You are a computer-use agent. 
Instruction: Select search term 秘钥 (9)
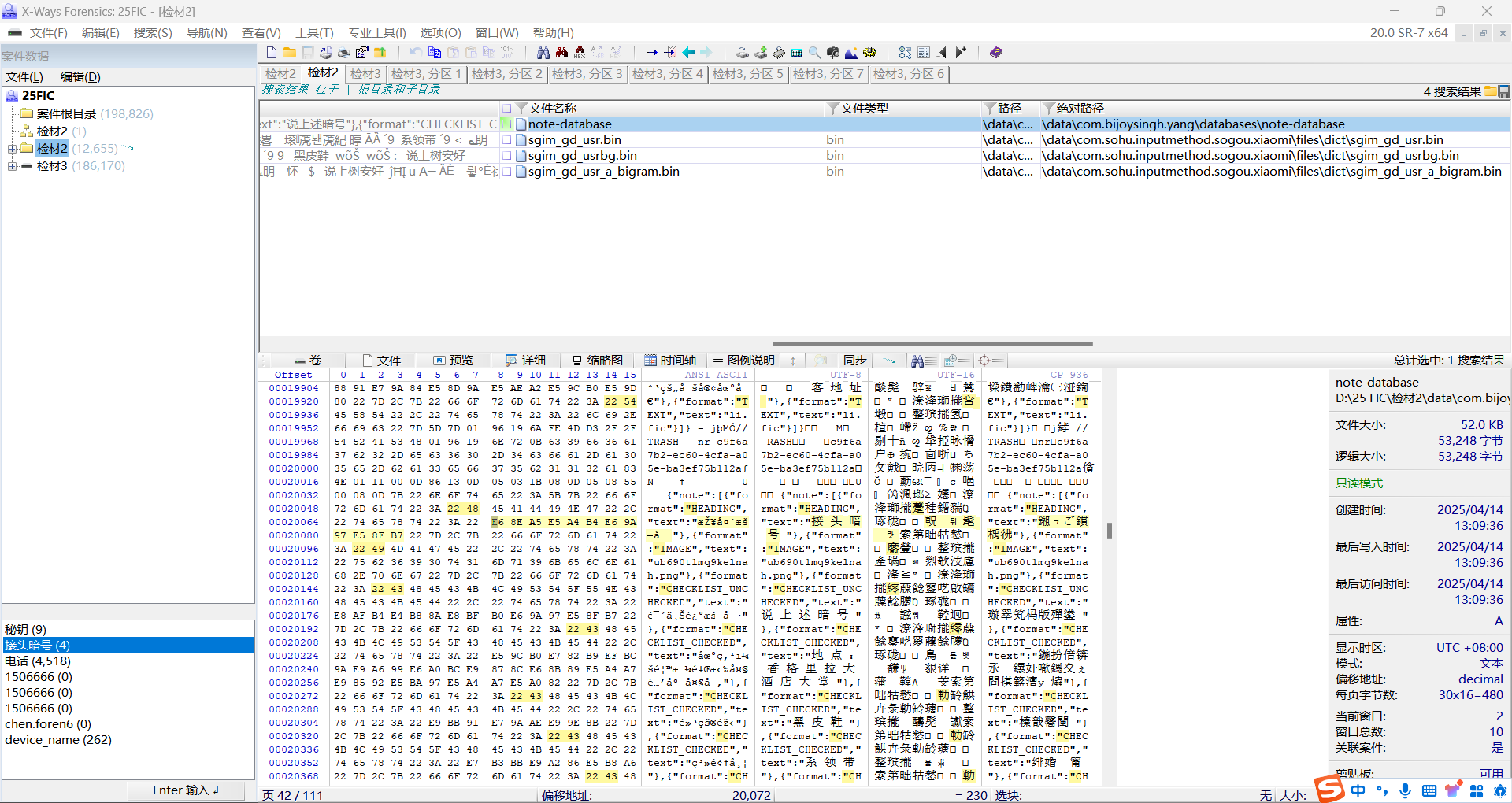[26, 630]
